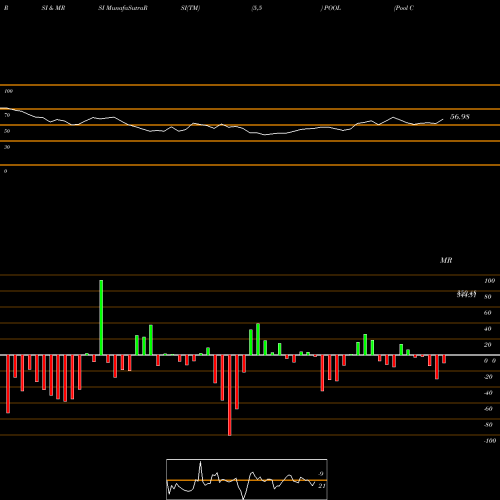Click the MR axis label 40

[x=488, y=329]
